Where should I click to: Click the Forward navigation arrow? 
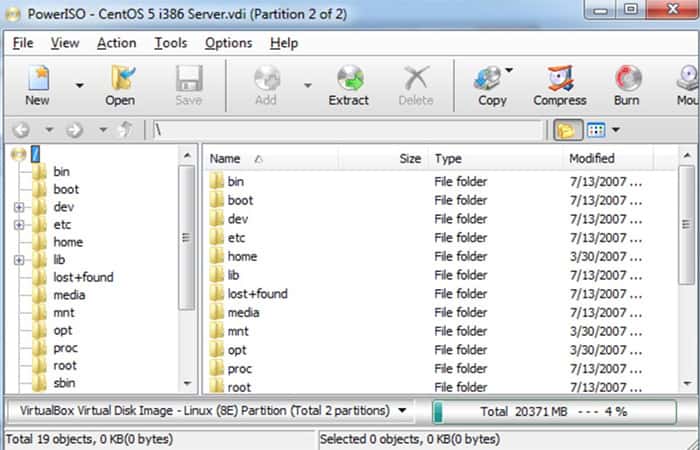[x=75, y=130]
